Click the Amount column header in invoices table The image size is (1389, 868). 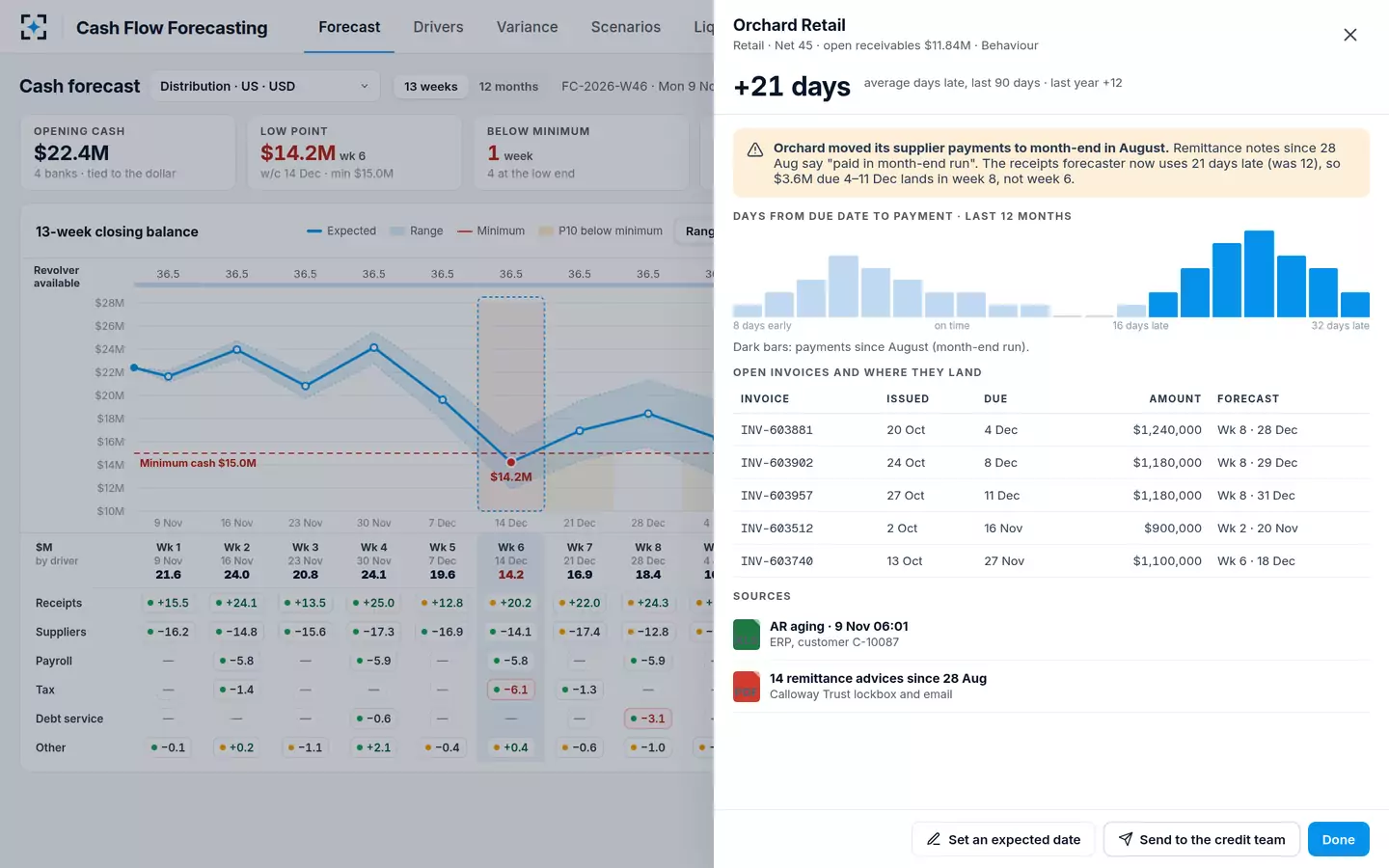[1175, 399]
